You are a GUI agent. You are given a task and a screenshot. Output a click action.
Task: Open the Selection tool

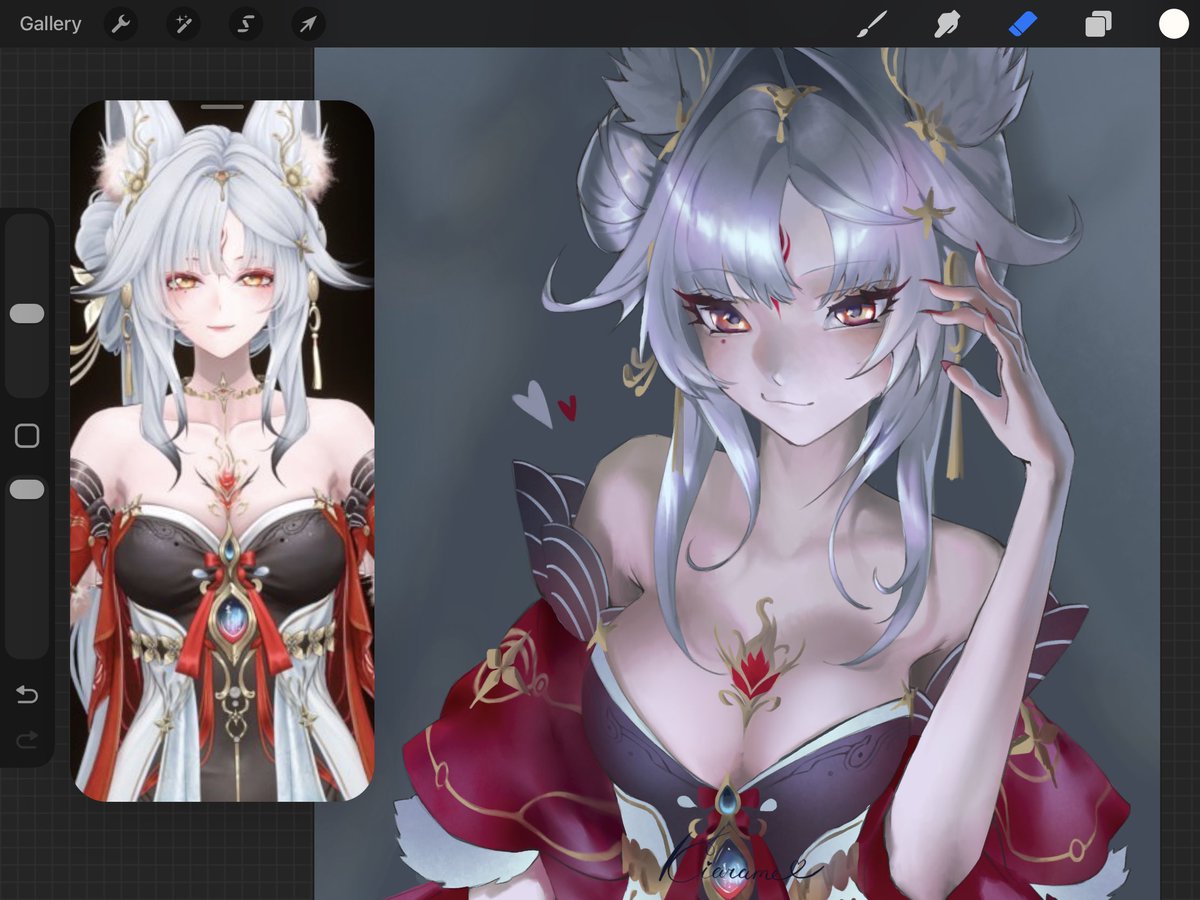(x=245, y=24)
